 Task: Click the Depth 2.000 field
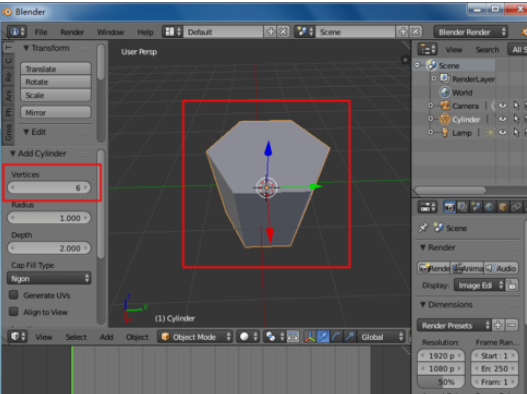click(49, 248)
